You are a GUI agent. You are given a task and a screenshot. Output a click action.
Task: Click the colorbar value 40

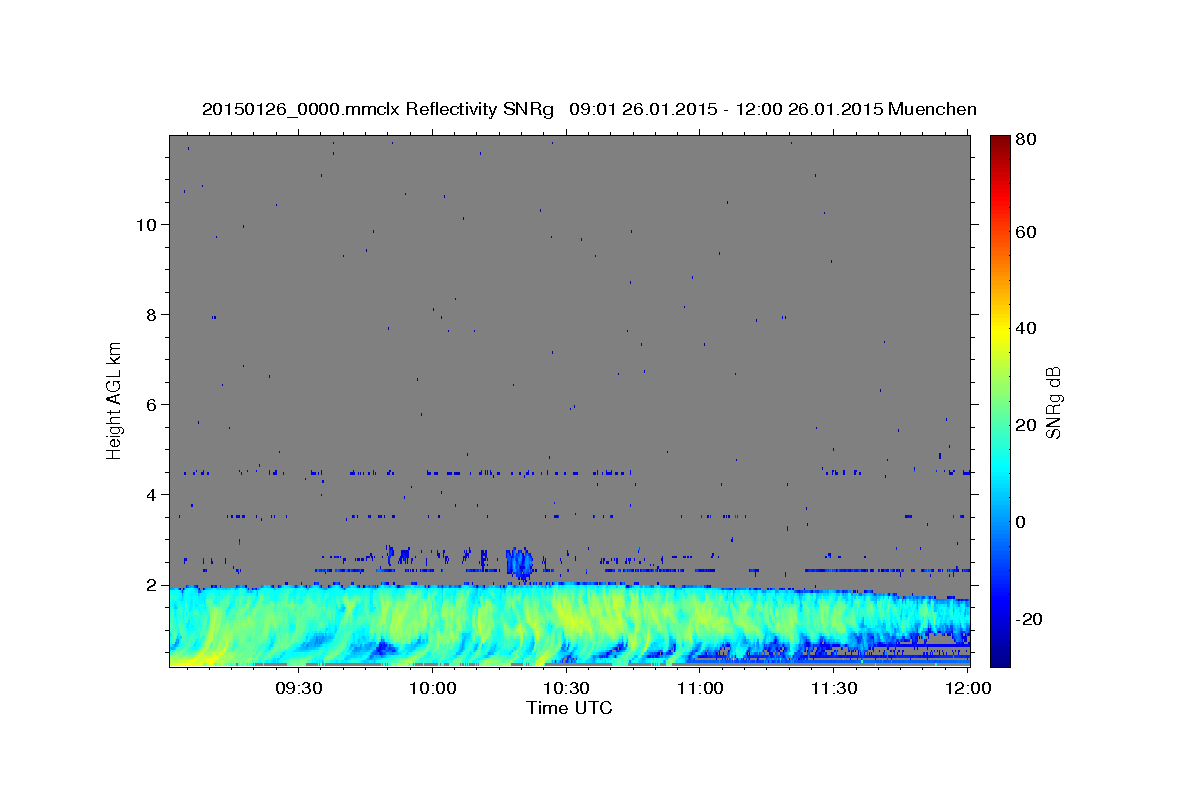pyautogui.click(x=1026, y=328)
